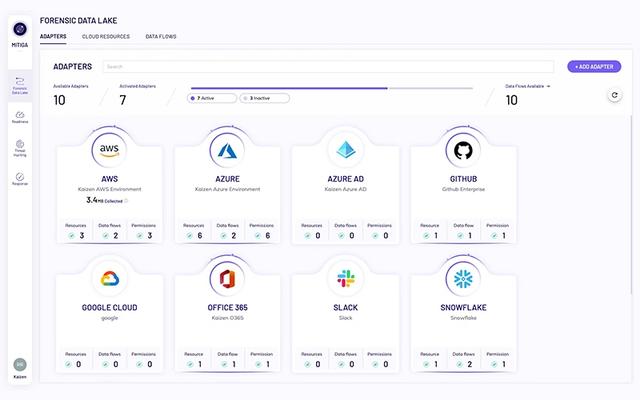Switch to the Data Flows tab
The height and width of the screenshot is (400, 640).
(159, 36)
